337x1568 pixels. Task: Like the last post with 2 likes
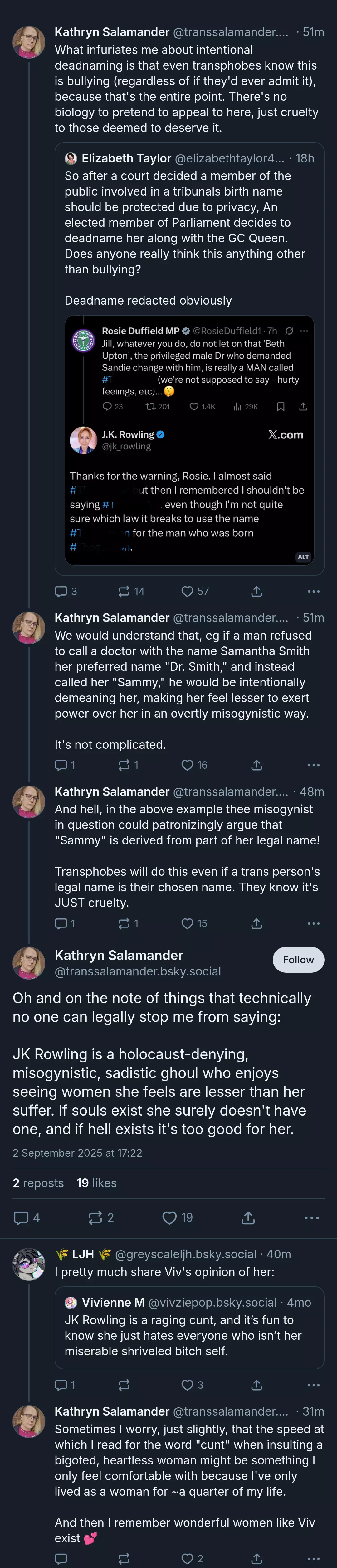click(193, 1558)
